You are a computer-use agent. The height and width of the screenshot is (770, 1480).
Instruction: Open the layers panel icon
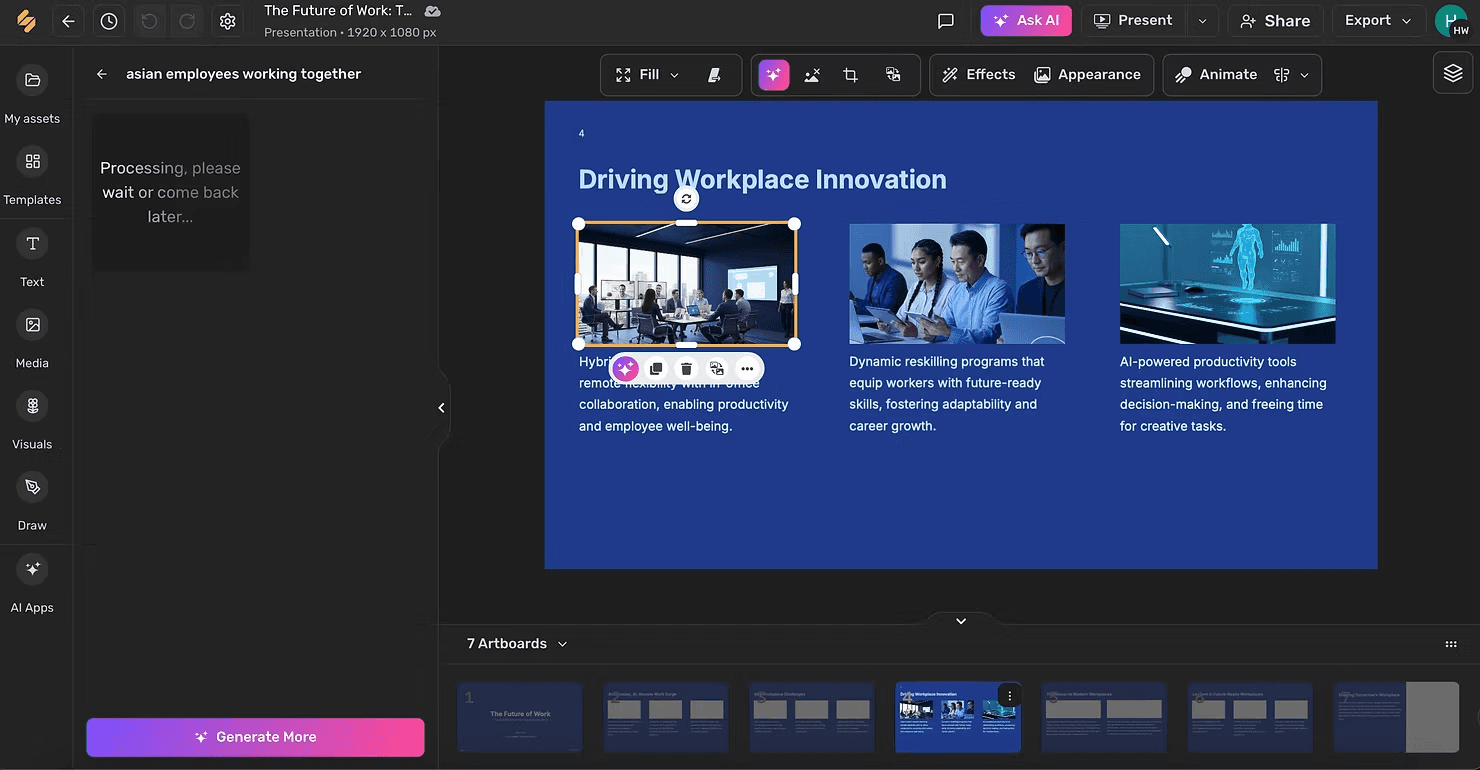[x=1453, y=74]
